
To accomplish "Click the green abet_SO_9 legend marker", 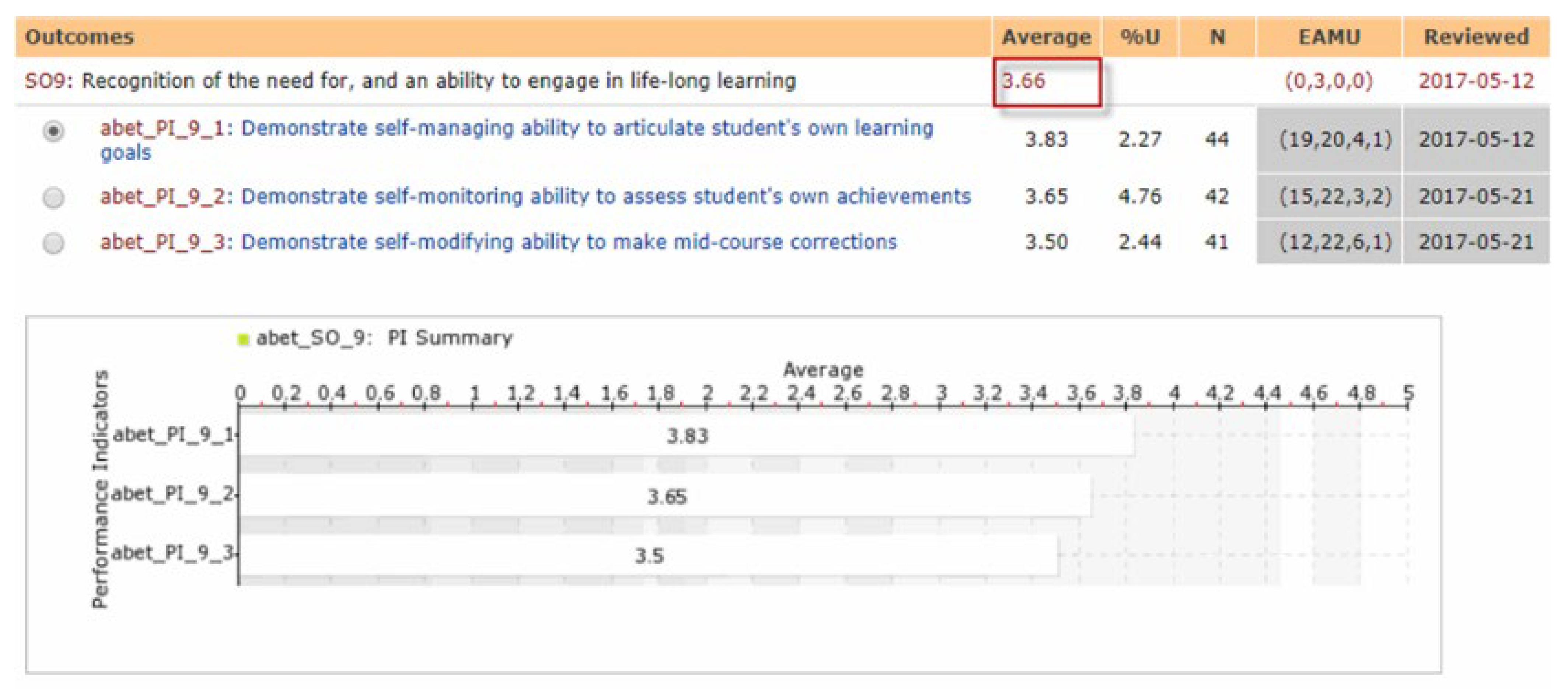I will [x=244, y=339].
